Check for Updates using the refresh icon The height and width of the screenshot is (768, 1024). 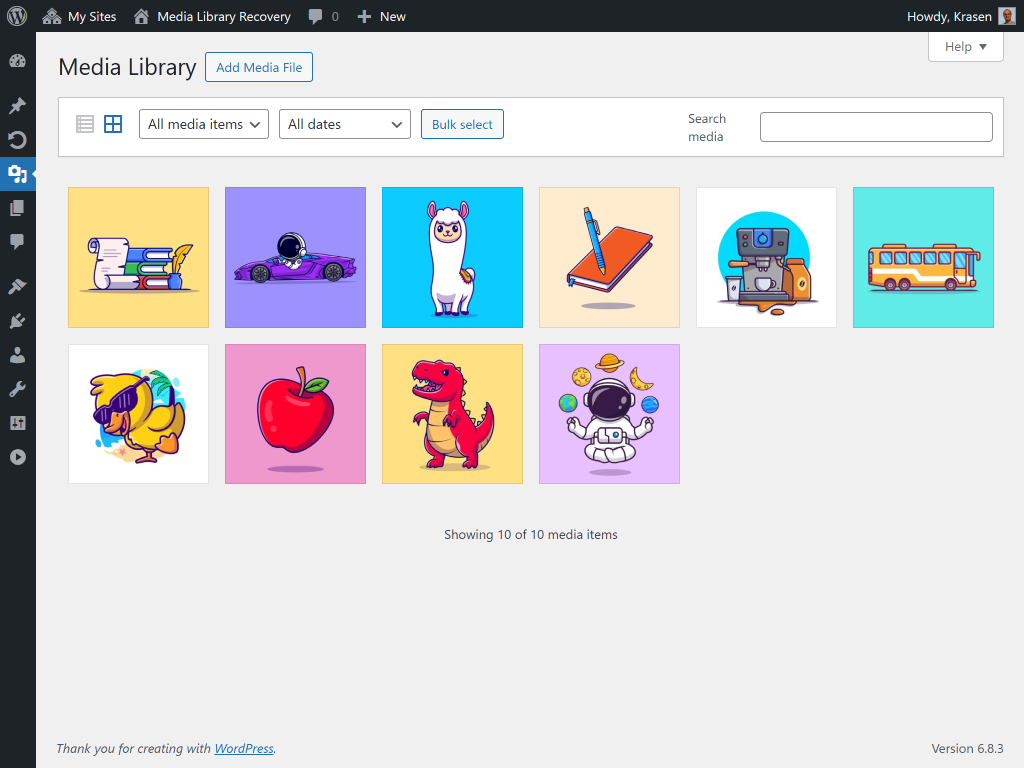point(17,140)
